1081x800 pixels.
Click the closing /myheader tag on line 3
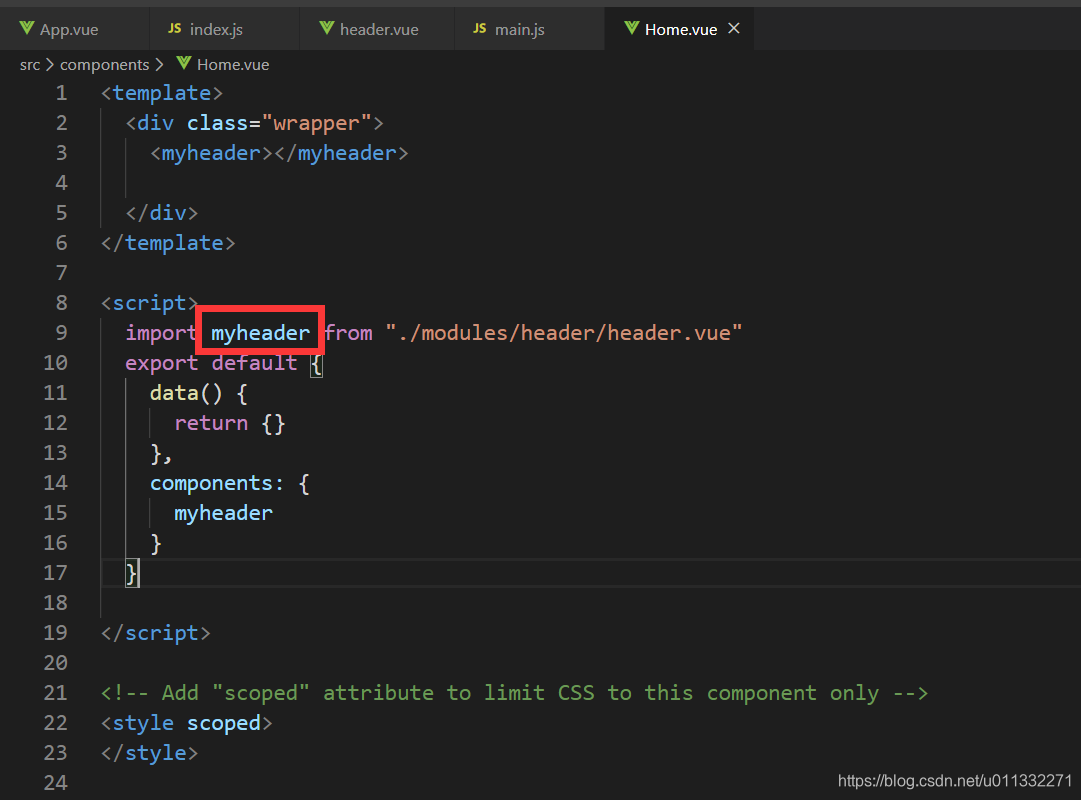tap(341, 153)
